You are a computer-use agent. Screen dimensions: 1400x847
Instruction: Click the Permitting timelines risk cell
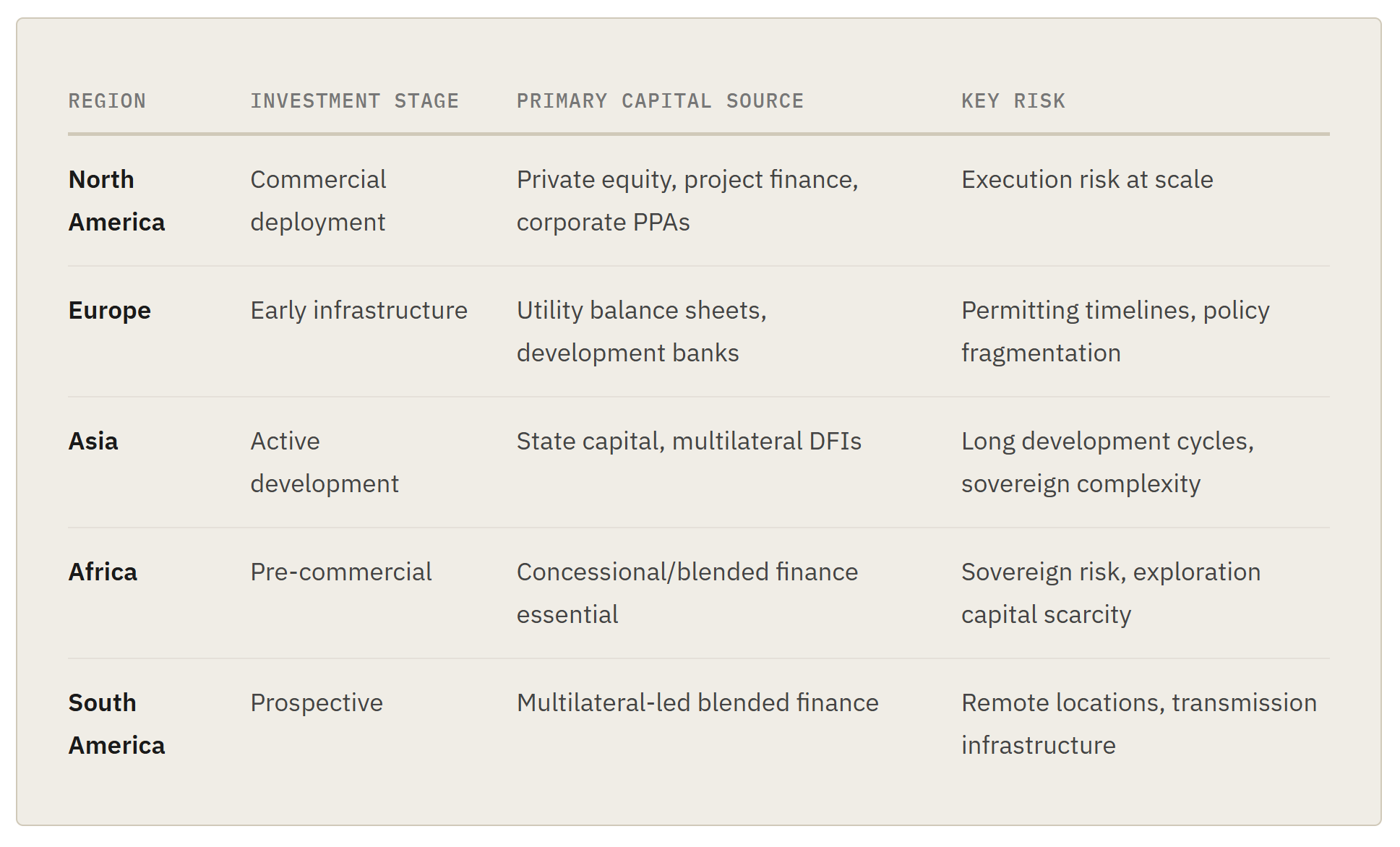click(1115, 331)
